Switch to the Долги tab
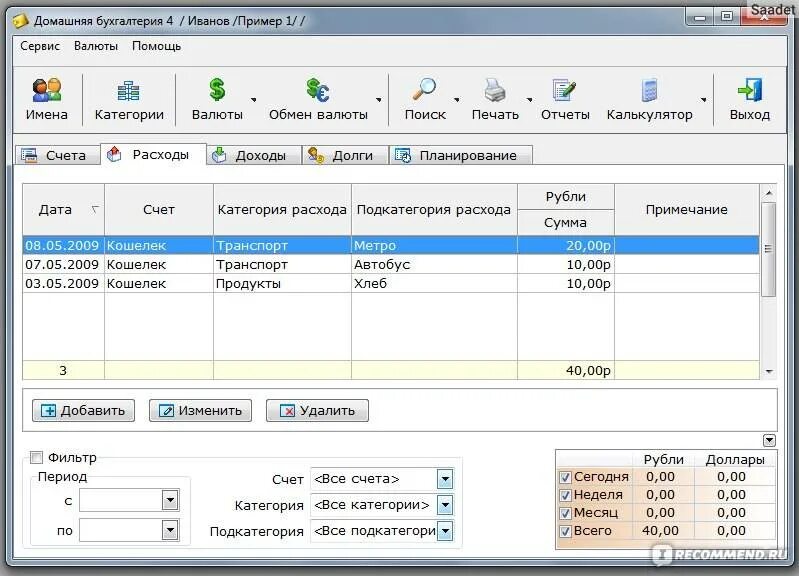The height and width of the screenshot is (576, 799). (345, 155)
